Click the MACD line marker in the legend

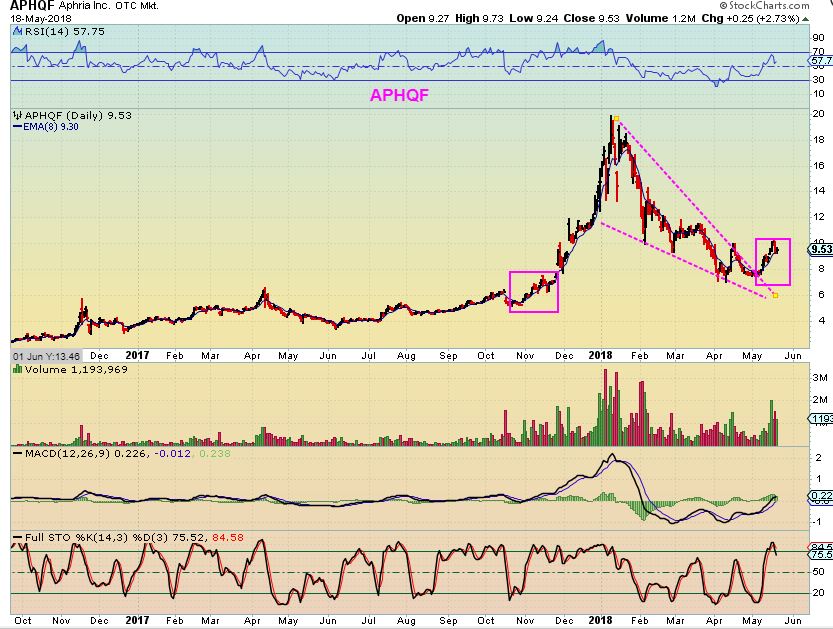point(18,454)
